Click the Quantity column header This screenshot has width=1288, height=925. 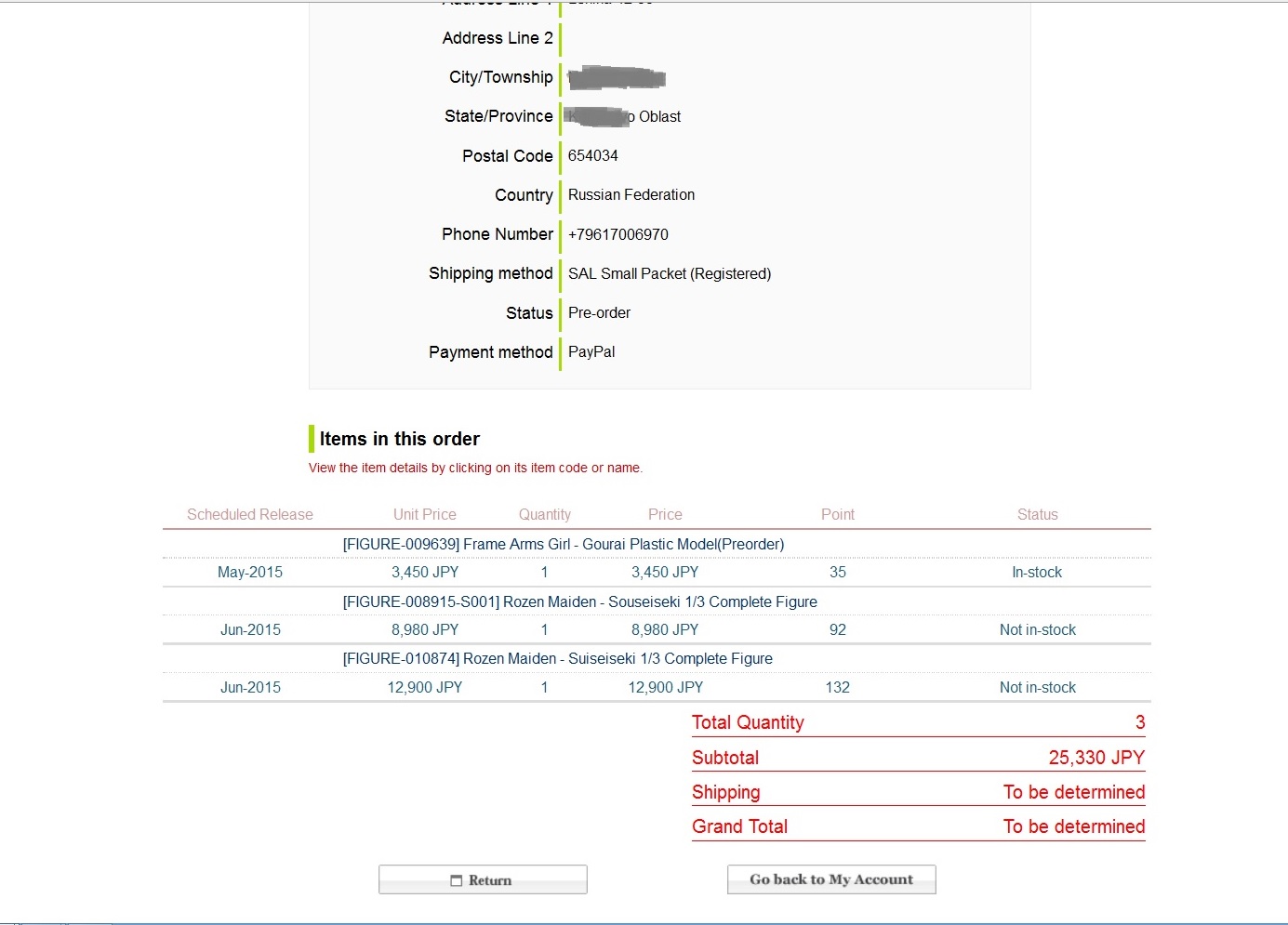click(x=545, y=514)
